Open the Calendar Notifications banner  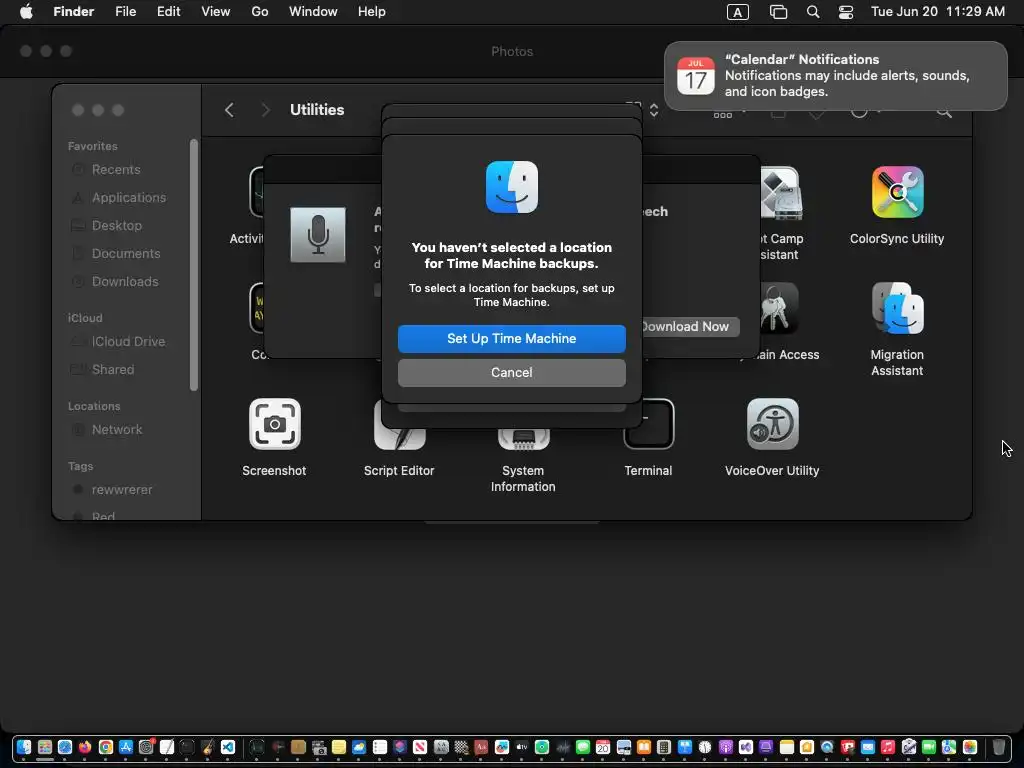[835, 76]
